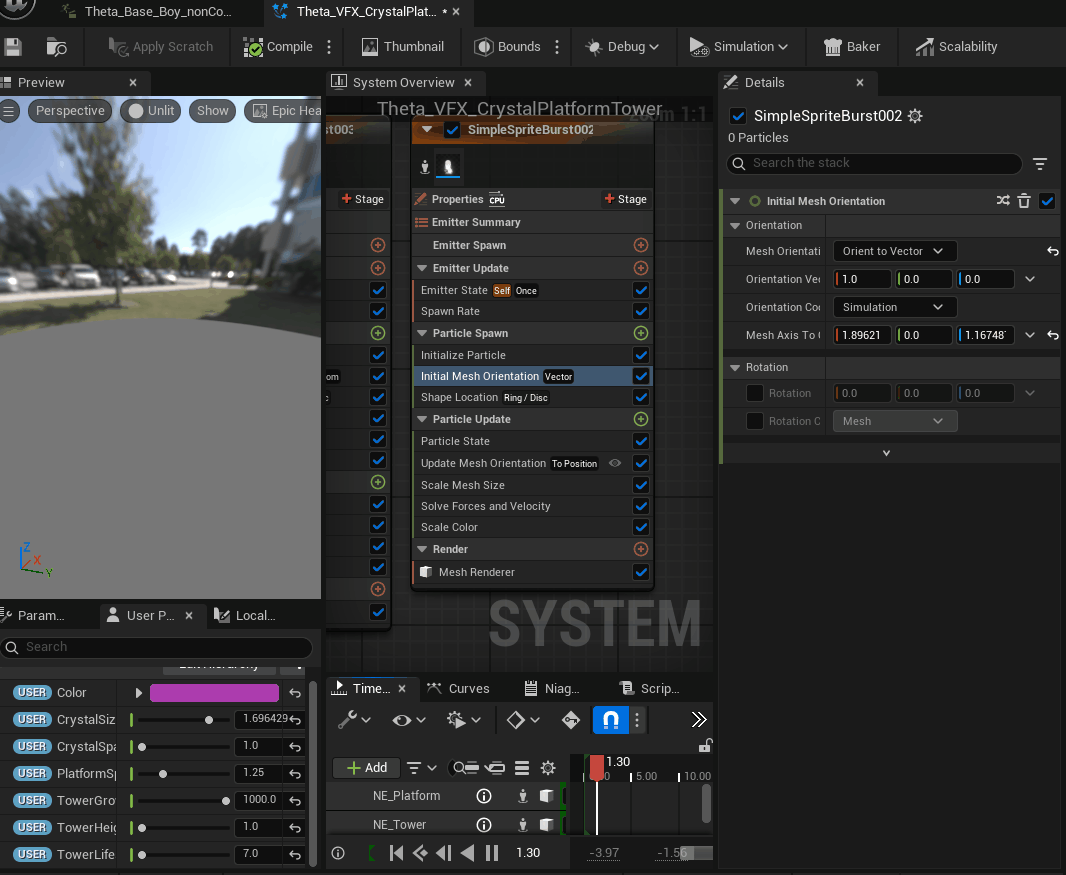Open the viewport Show menu
1066x875 pixels.
coord(213,111)
